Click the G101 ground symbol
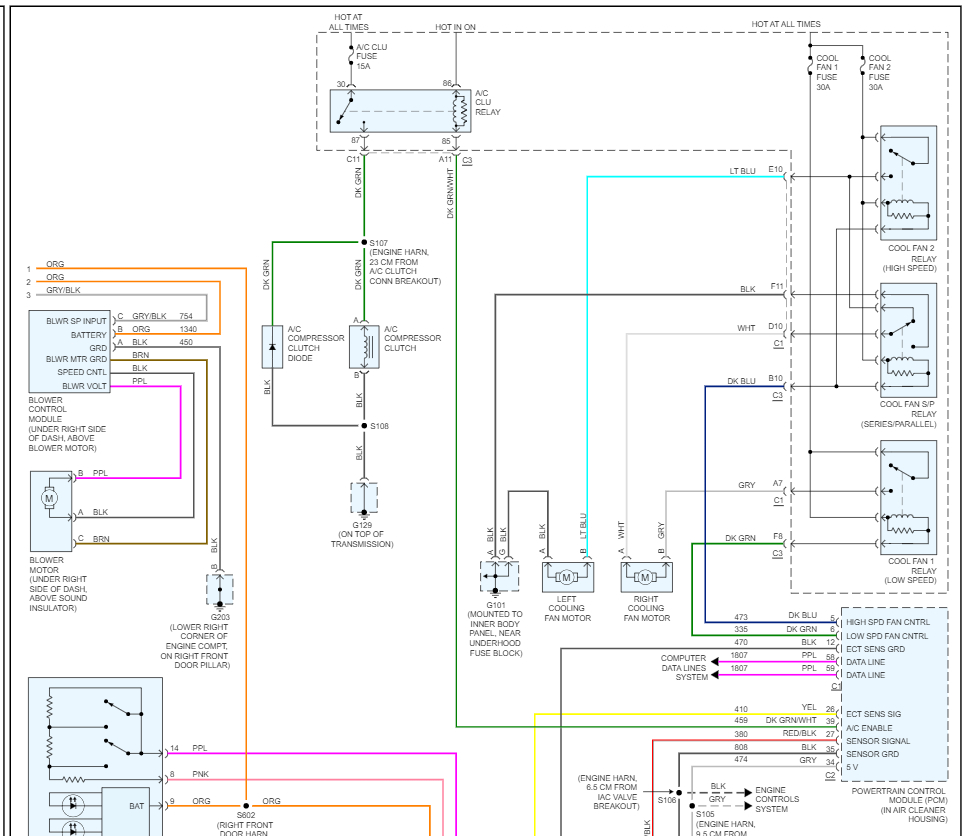This screenshot has height=836, width=974. [x=499, y=577]
